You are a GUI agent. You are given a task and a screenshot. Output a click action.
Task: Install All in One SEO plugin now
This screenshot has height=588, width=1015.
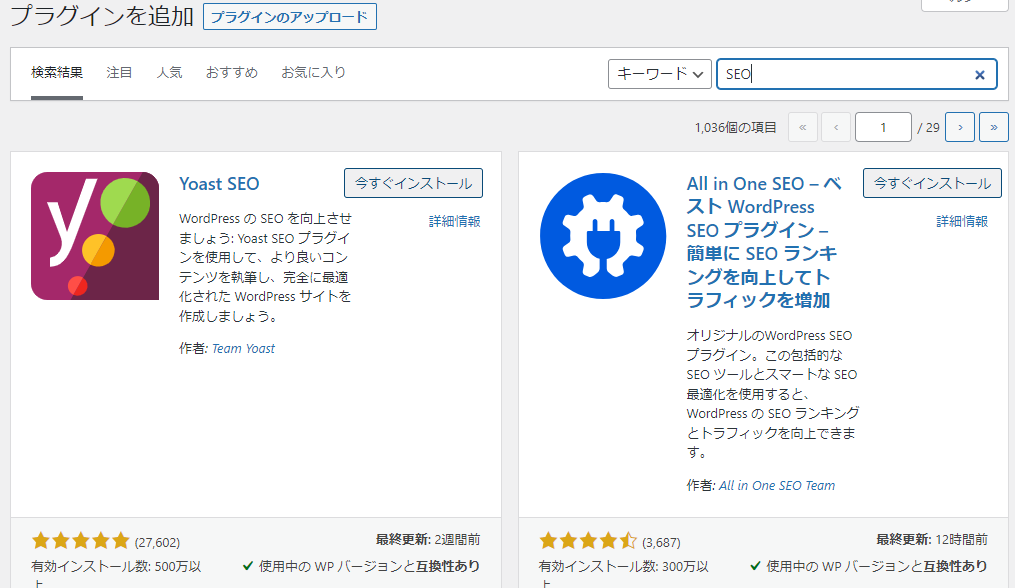[x=932, y=183]
